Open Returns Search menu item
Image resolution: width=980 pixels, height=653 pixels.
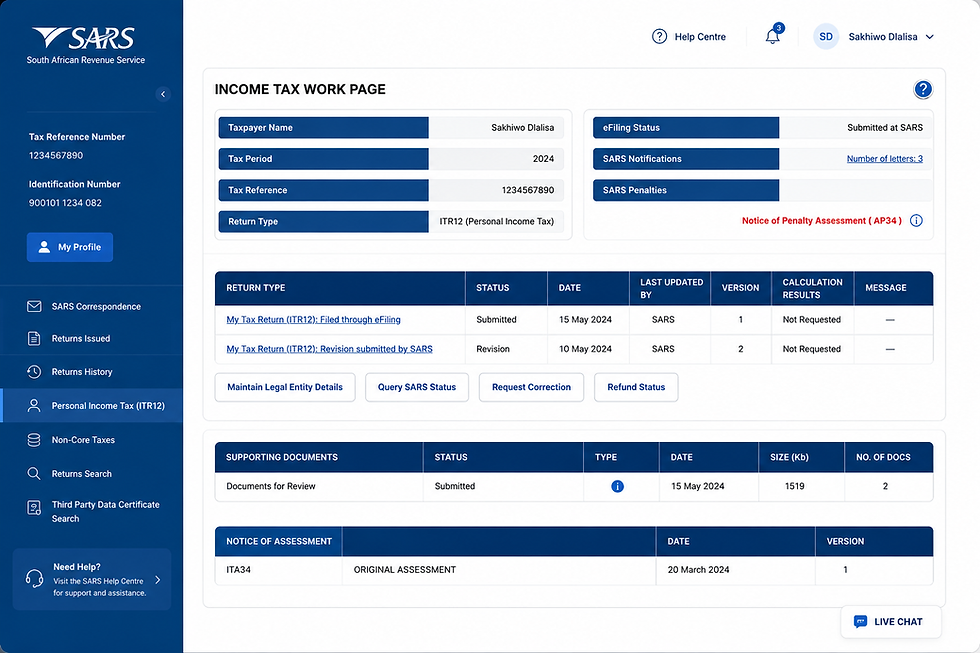pos(92,474)
